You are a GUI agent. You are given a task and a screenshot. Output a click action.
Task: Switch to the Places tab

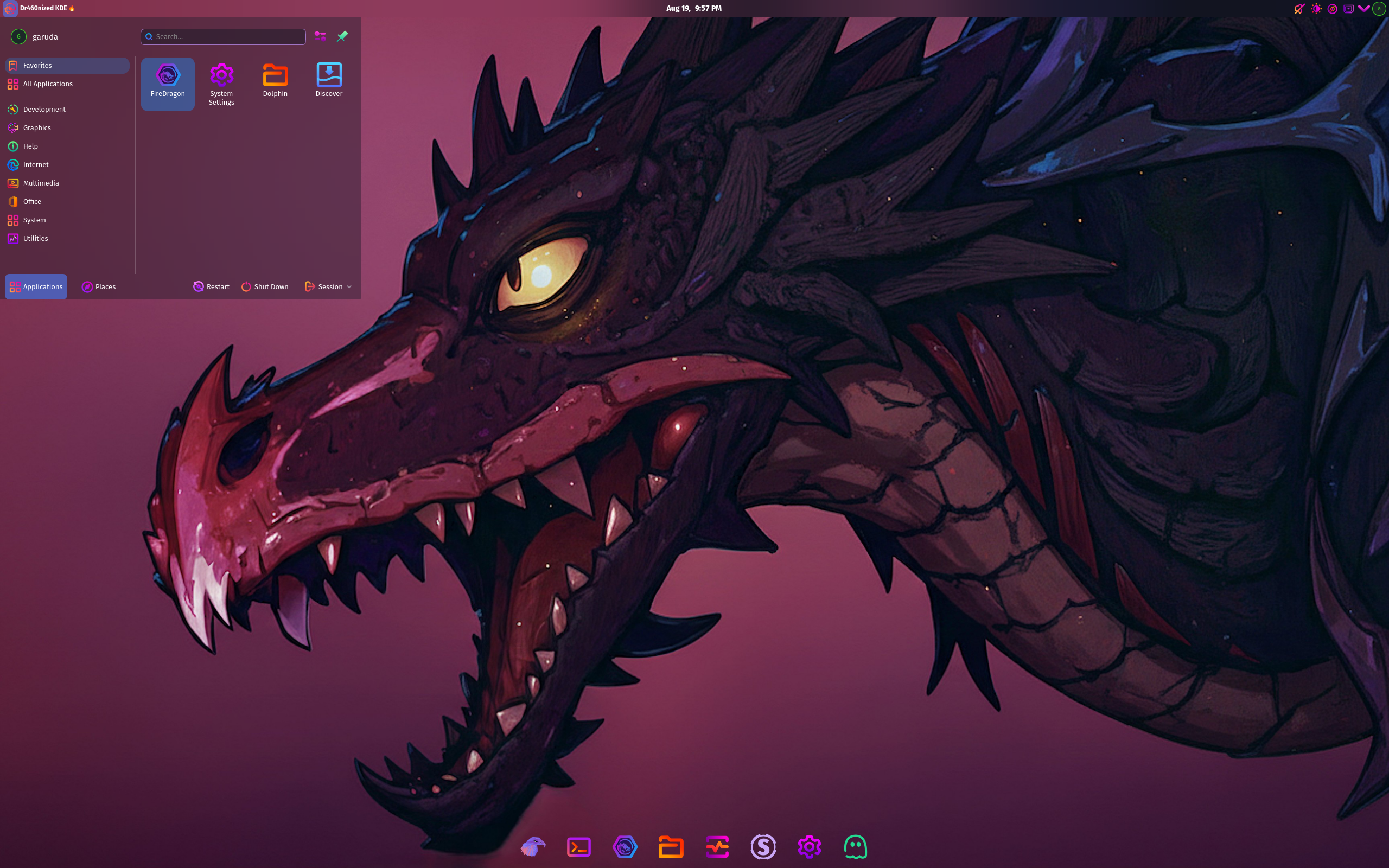99,286
